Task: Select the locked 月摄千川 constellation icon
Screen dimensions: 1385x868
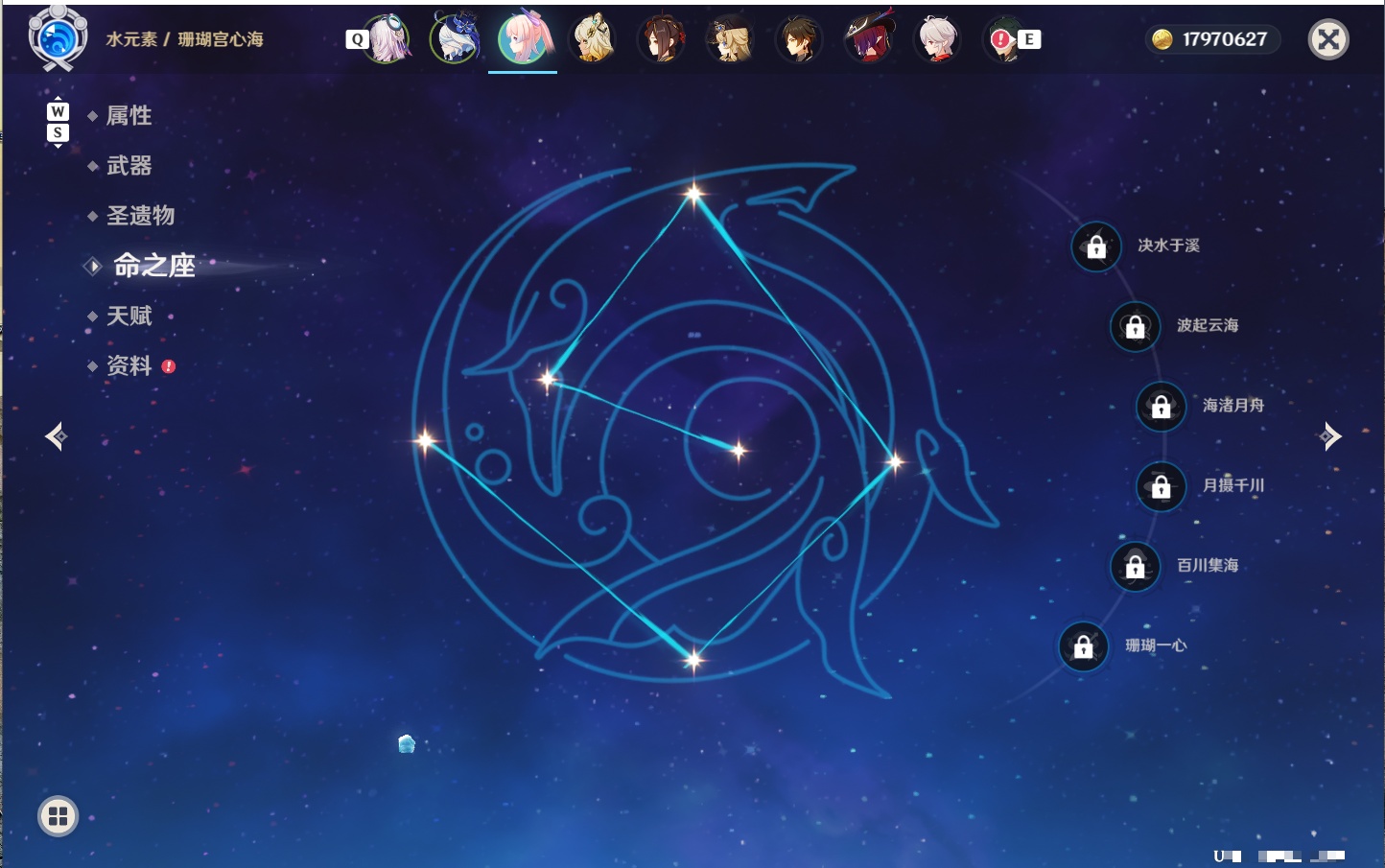Action: 1161,487
